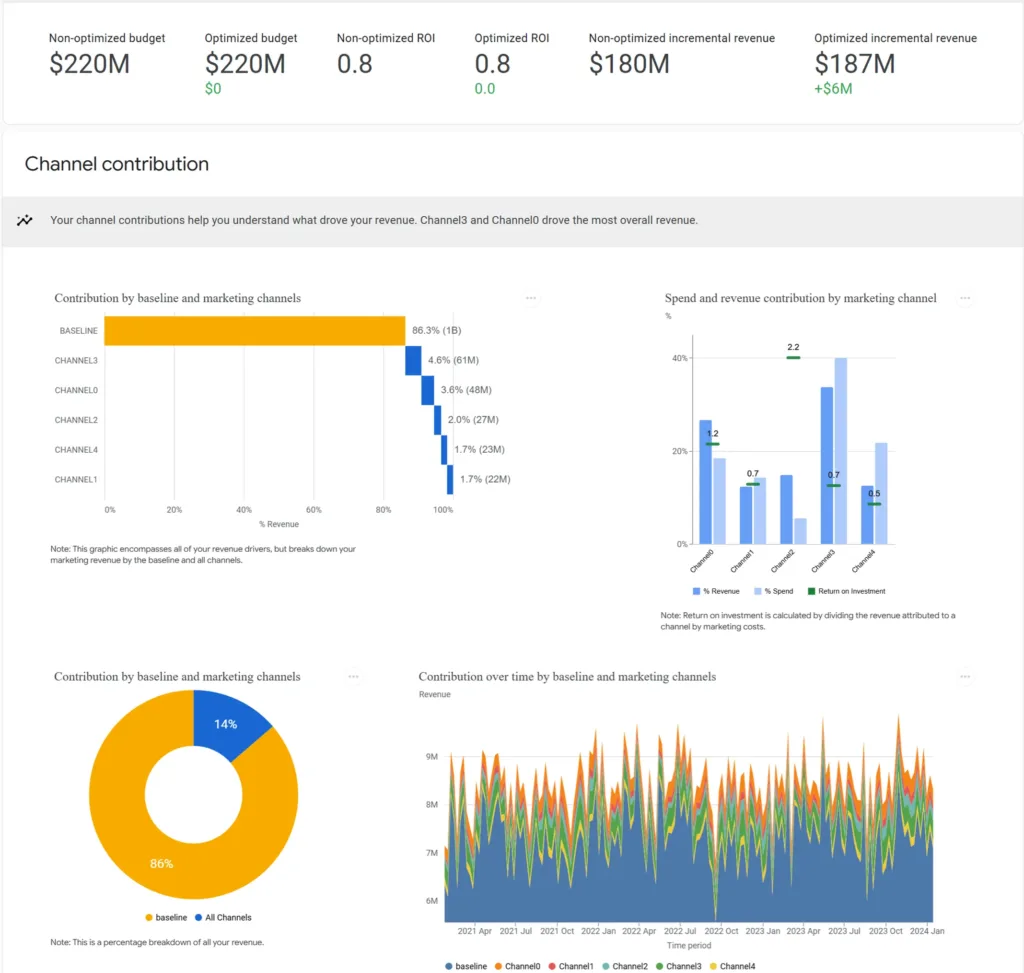Toggle Channel3 in the time chart legend
The image size is (1024, 973).
pyautogui.click(x=678, y=966)
